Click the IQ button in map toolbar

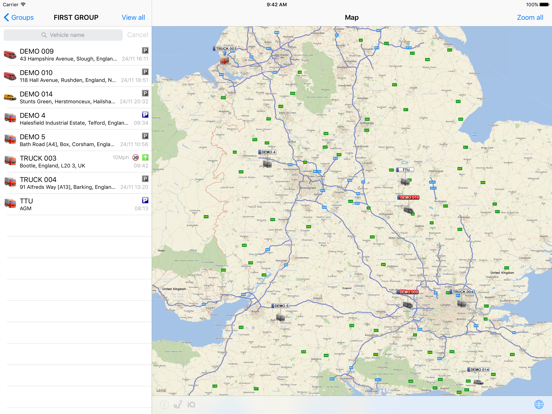pos(191,405)
